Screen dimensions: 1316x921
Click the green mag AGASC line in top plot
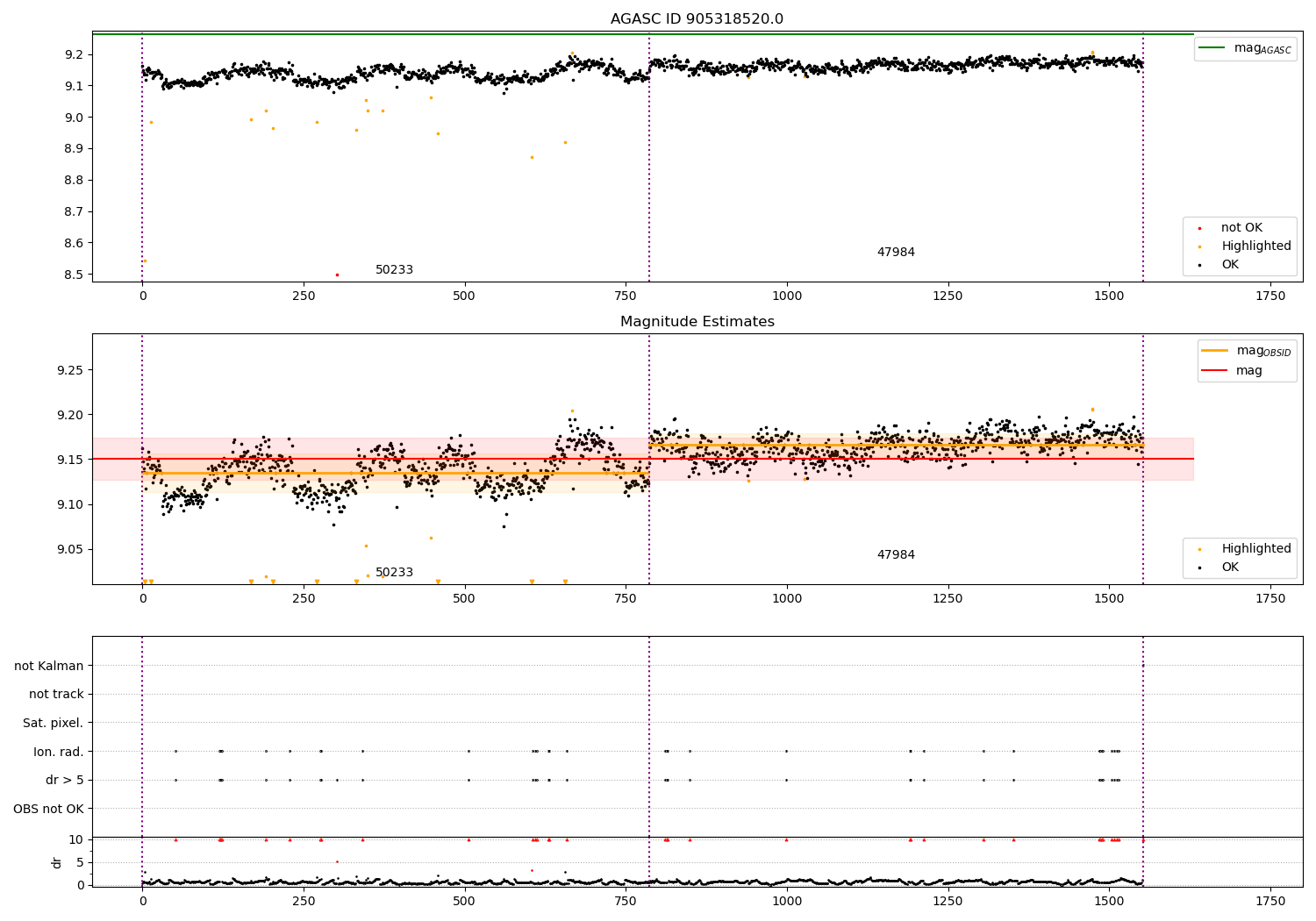[x=643, y=34]
